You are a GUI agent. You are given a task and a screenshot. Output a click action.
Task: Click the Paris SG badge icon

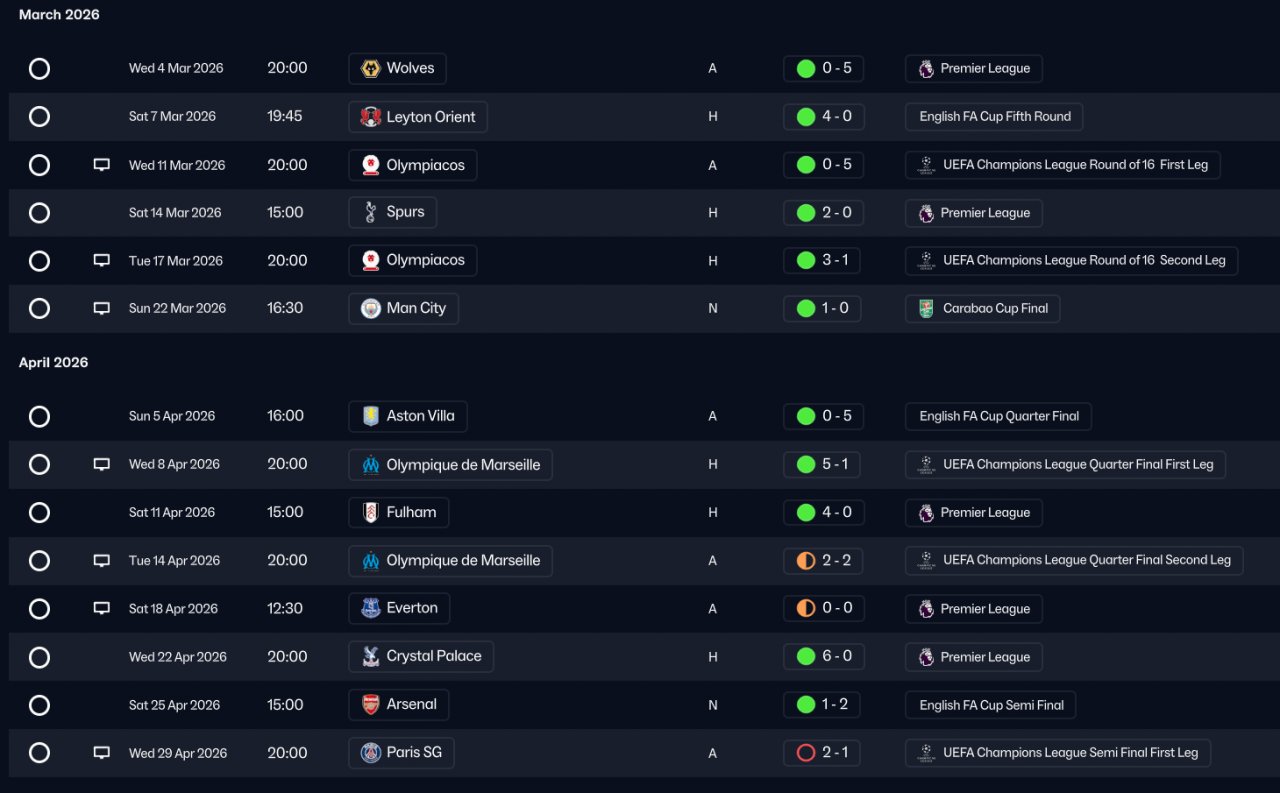(x=371, y=753)
